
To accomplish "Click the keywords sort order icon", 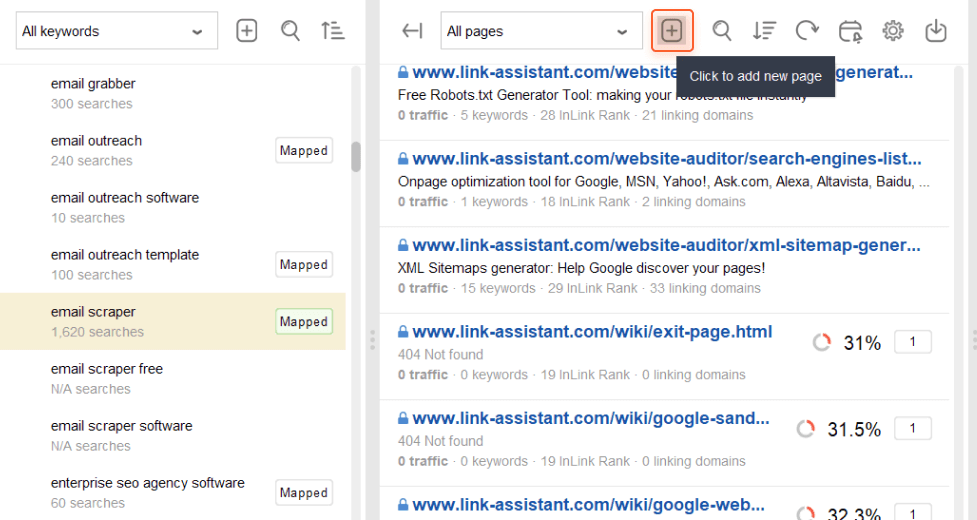I will (x=333, y=31).
